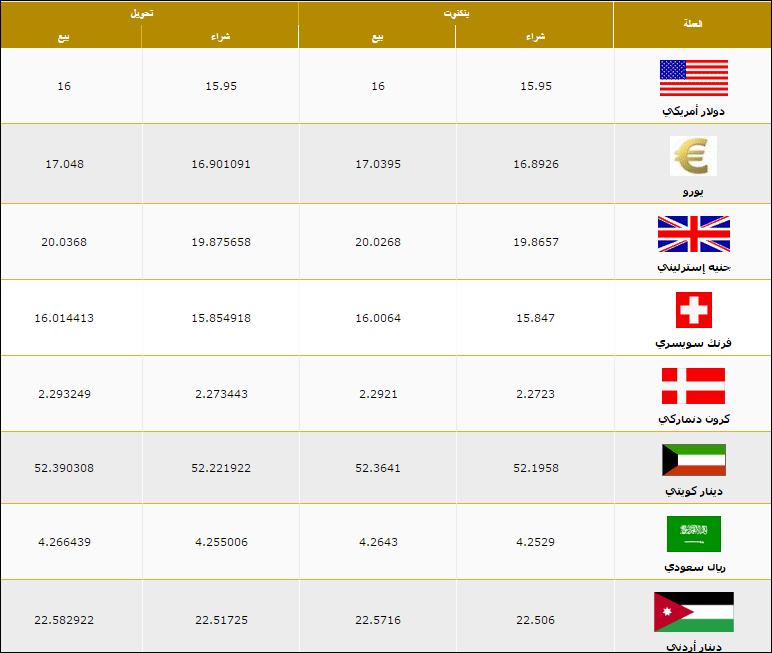Select the sterling banknote buy rate 19.8657

pos(536,242)
